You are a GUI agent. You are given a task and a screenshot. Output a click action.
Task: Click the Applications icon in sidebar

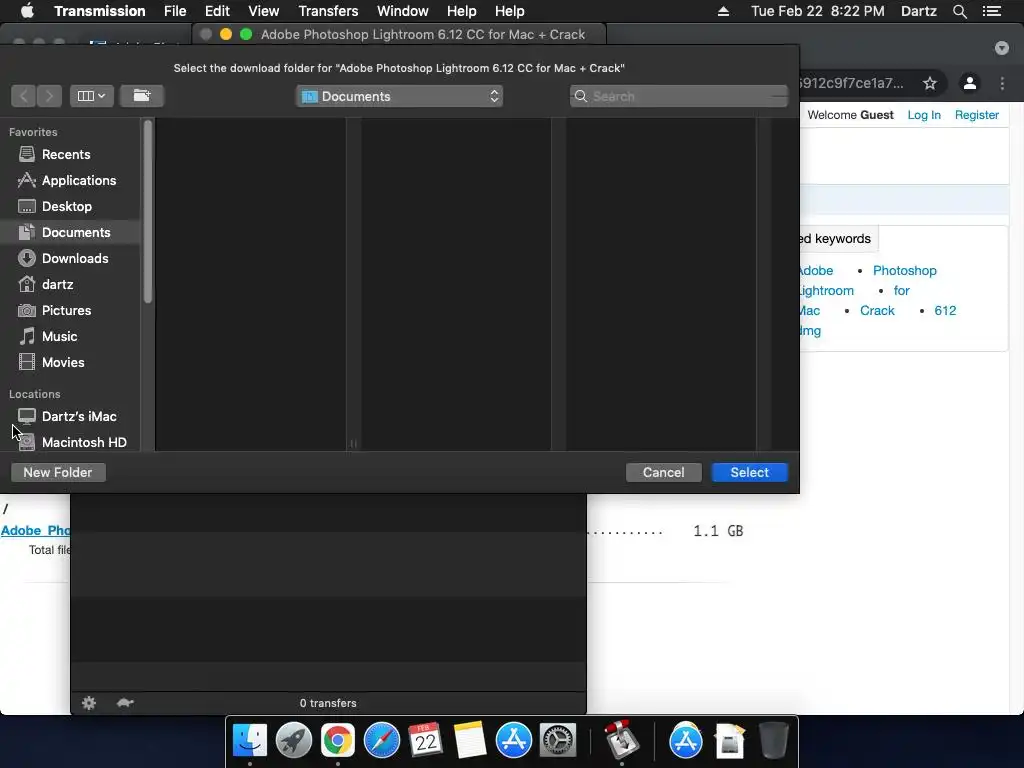click(x=27, y=180)
